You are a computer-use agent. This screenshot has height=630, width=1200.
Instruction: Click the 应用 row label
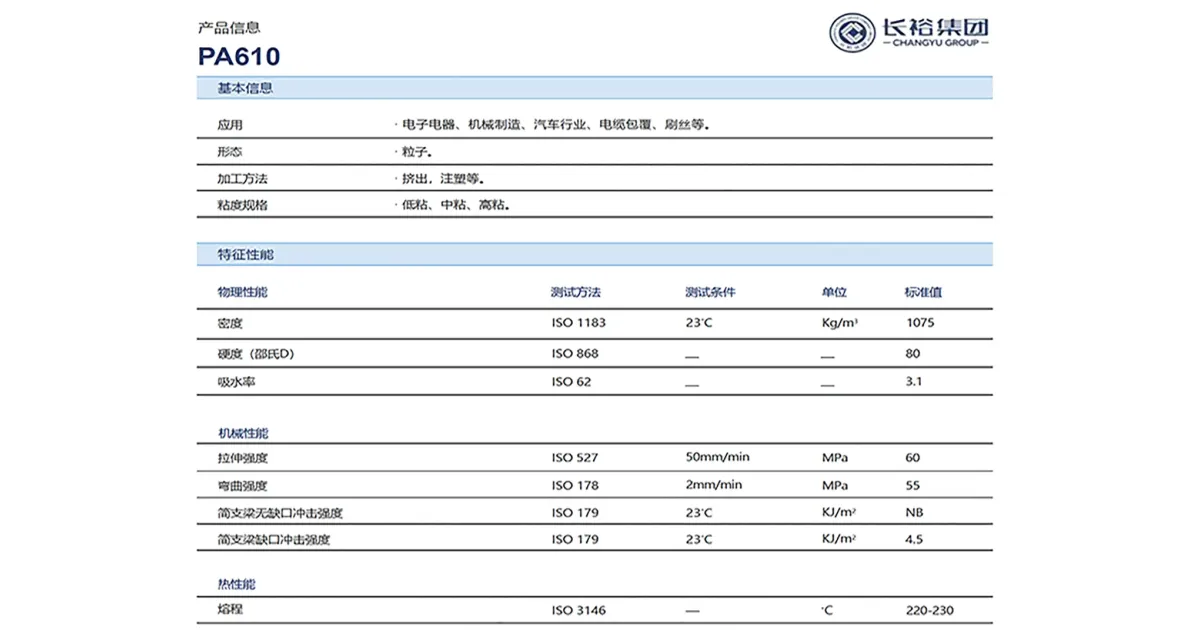coord(230,126)
